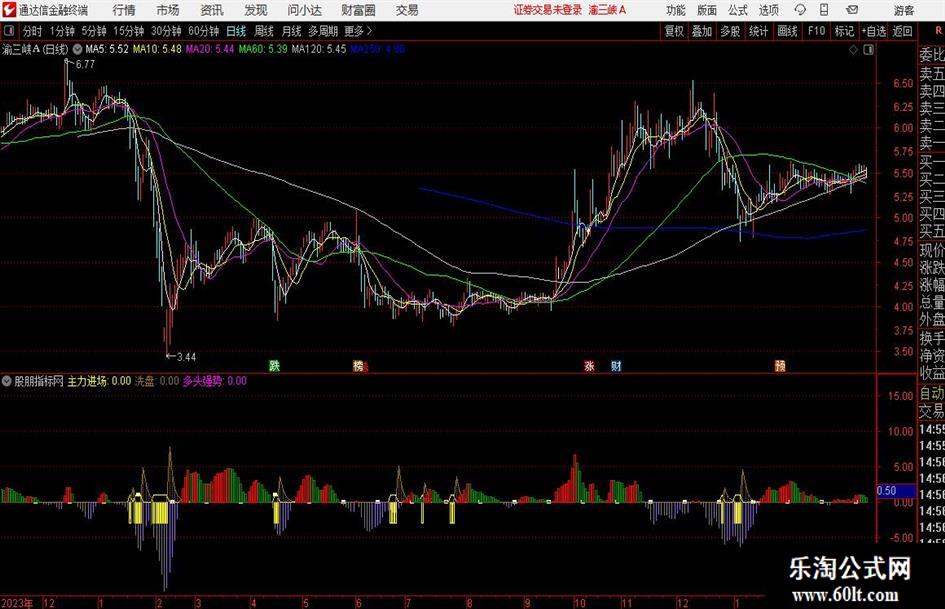Open the 交易 menu

pos(407,10)
